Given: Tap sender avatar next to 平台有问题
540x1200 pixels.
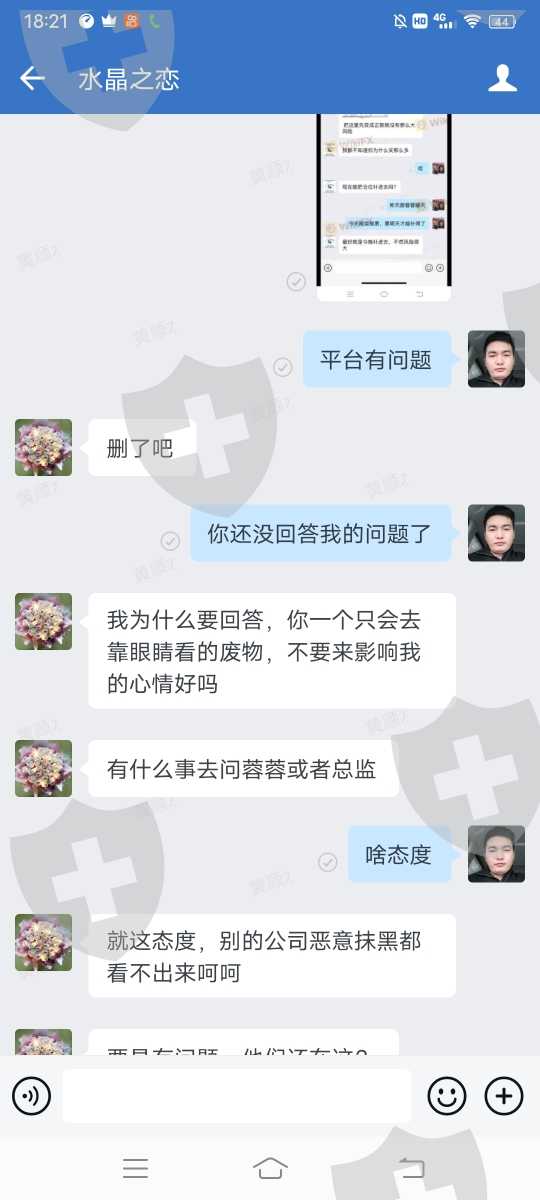Looking at the screenshot, I should point(496,359).
